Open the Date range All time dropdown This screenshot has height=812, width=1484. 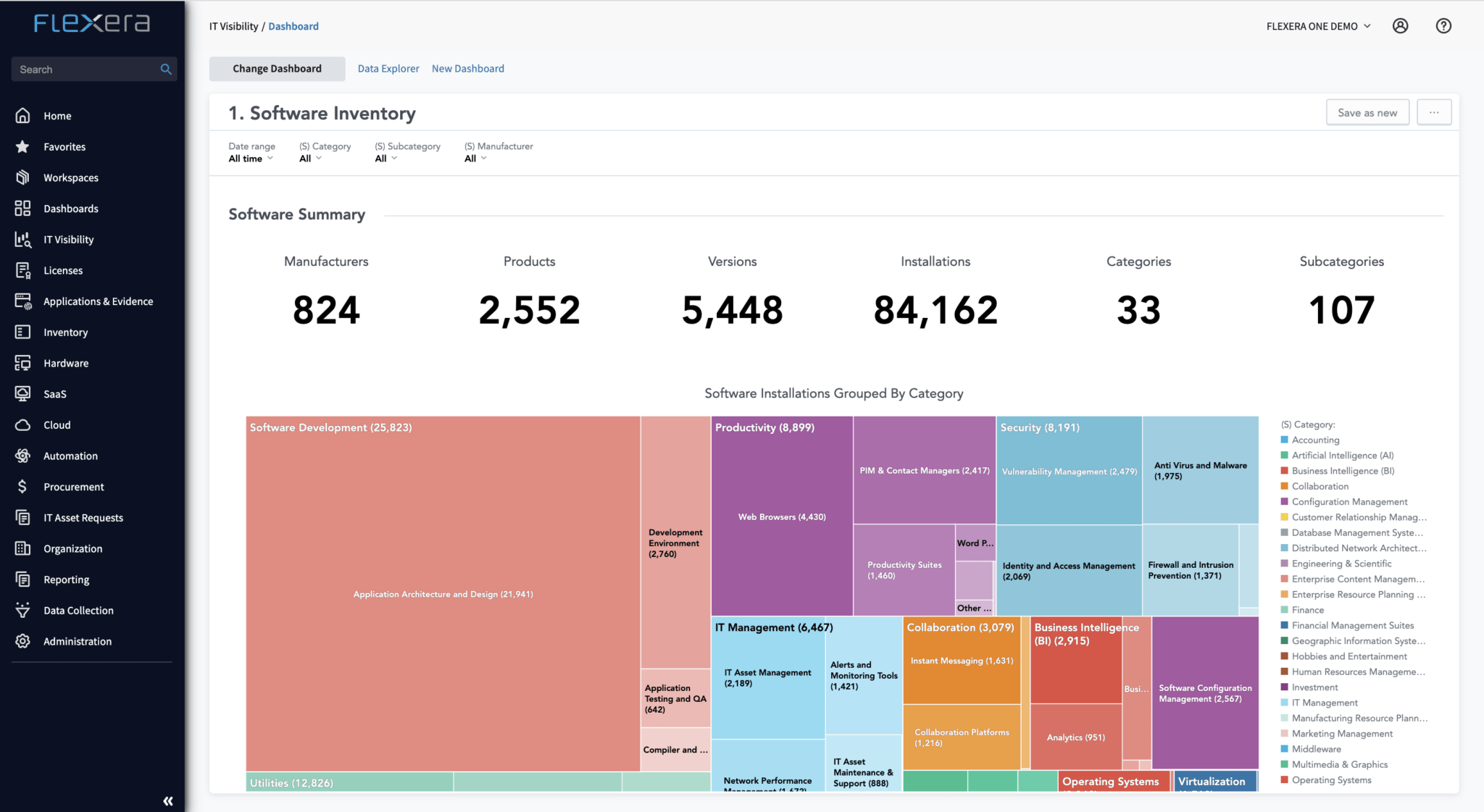[250, 158]
